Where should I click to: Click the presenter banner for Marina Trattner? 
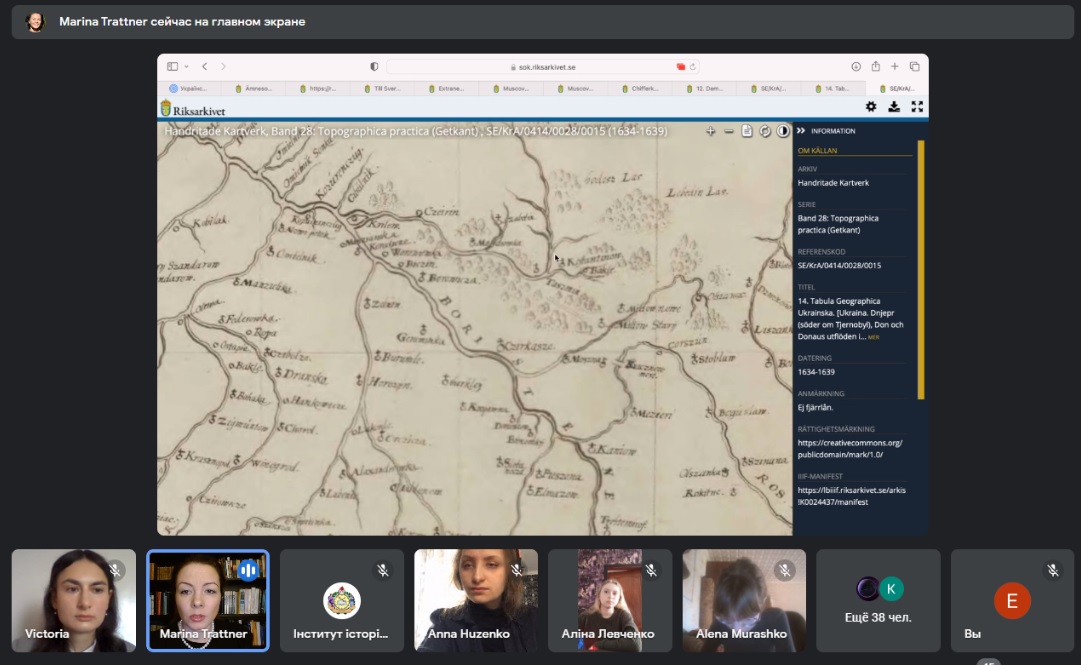pyautogui.click(x=543, y=22)
